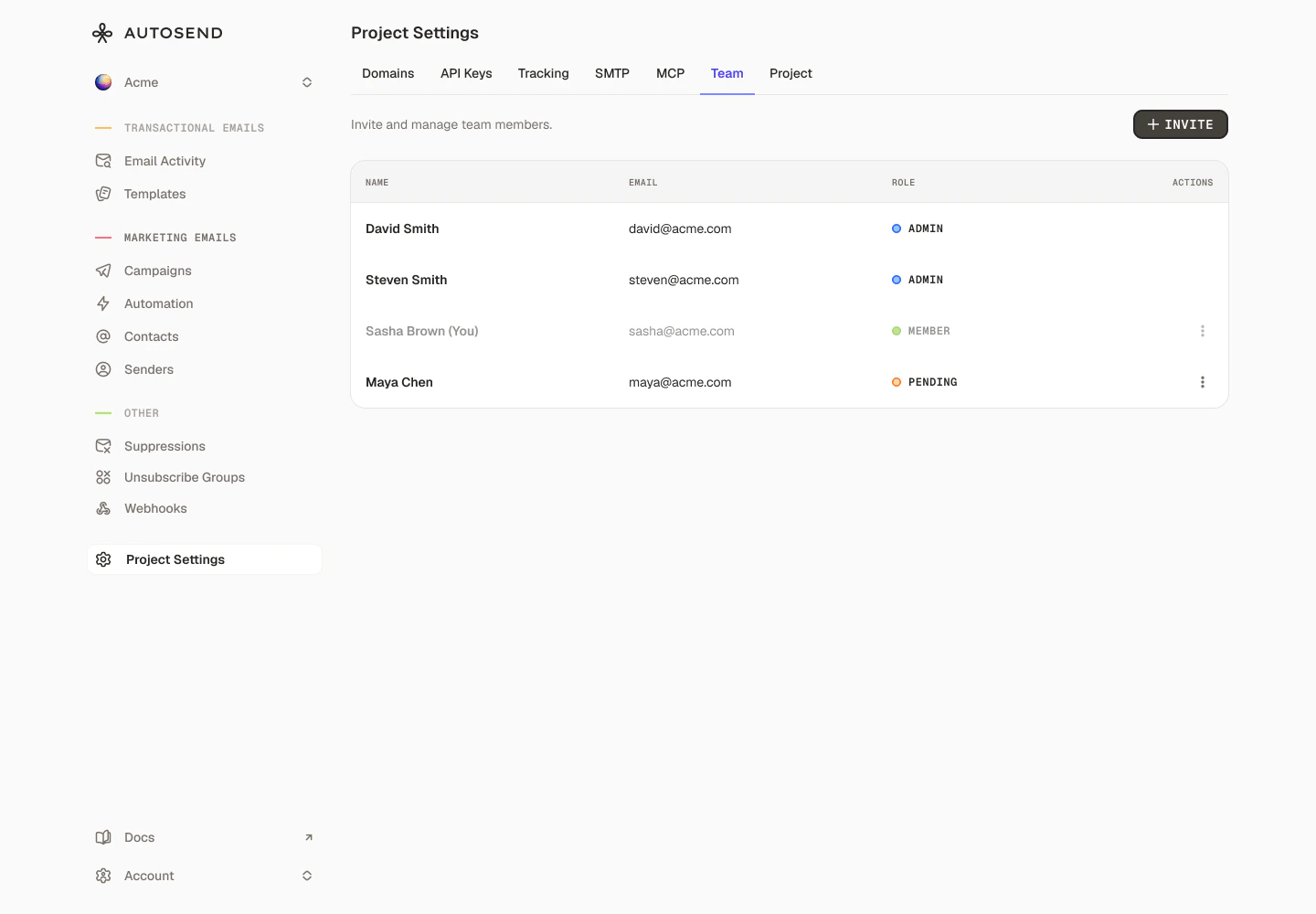Click the Automation lightning bolt icon

(x=103, y=303)
